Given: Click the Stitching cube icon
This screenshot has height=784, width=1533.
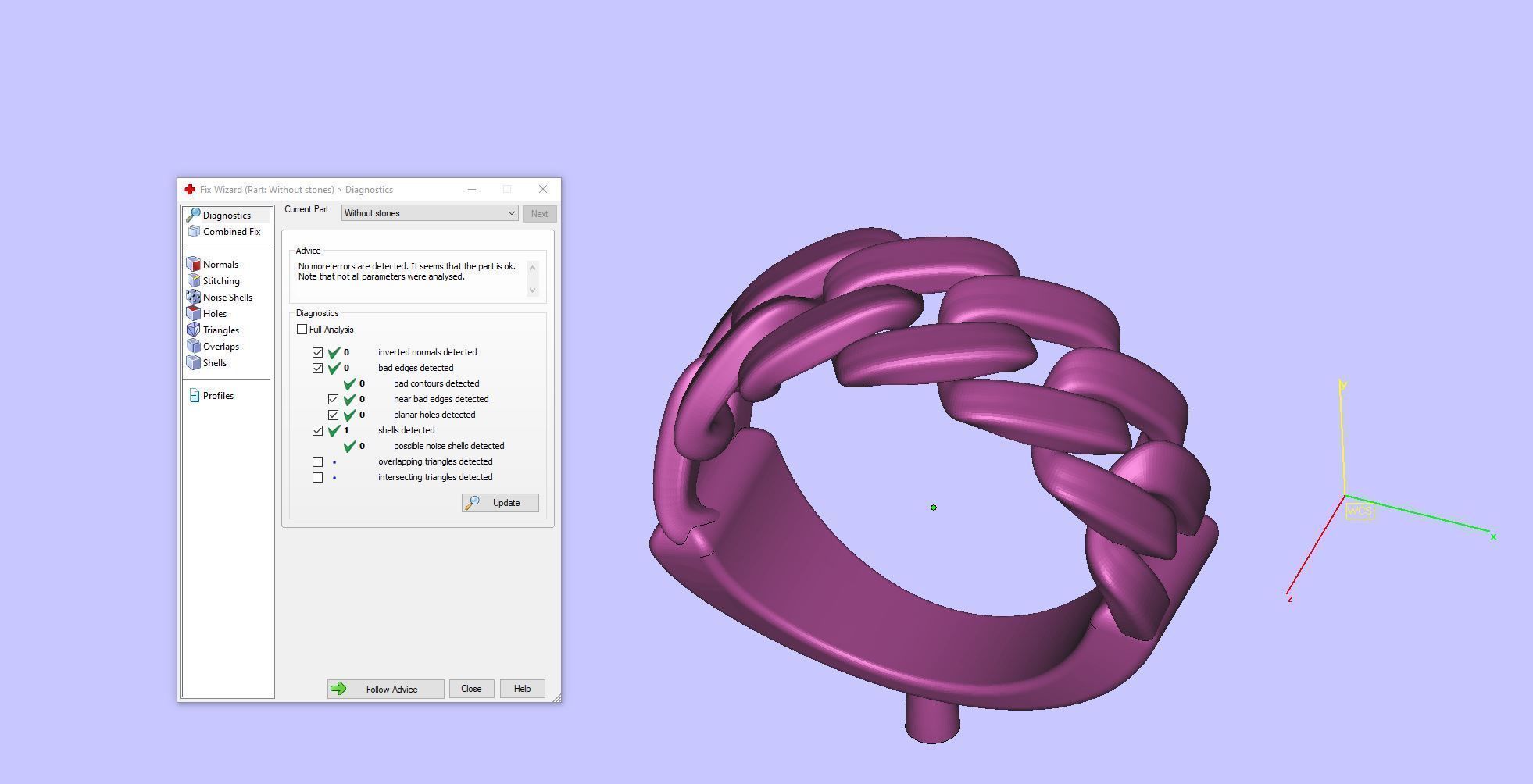Looking at the screenshot, I should click(x=193, y=281).
